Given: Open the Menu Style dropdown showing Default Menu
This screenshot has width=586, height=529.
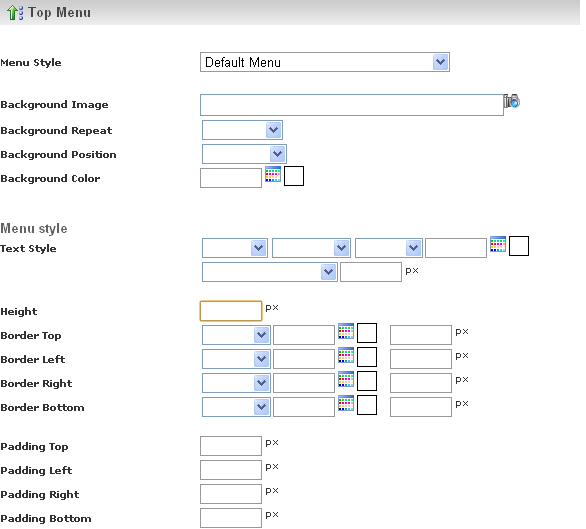Looking at the screenshot, I should click(325, 62).
